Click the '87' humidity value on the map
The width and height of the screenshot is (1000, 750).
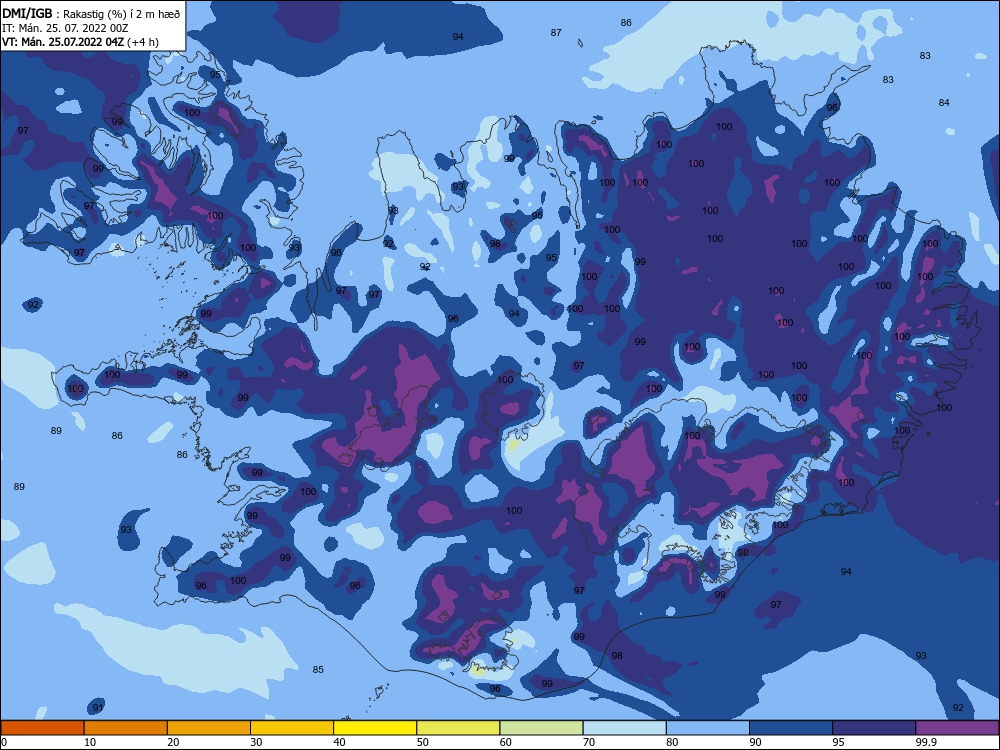(556, 33)
